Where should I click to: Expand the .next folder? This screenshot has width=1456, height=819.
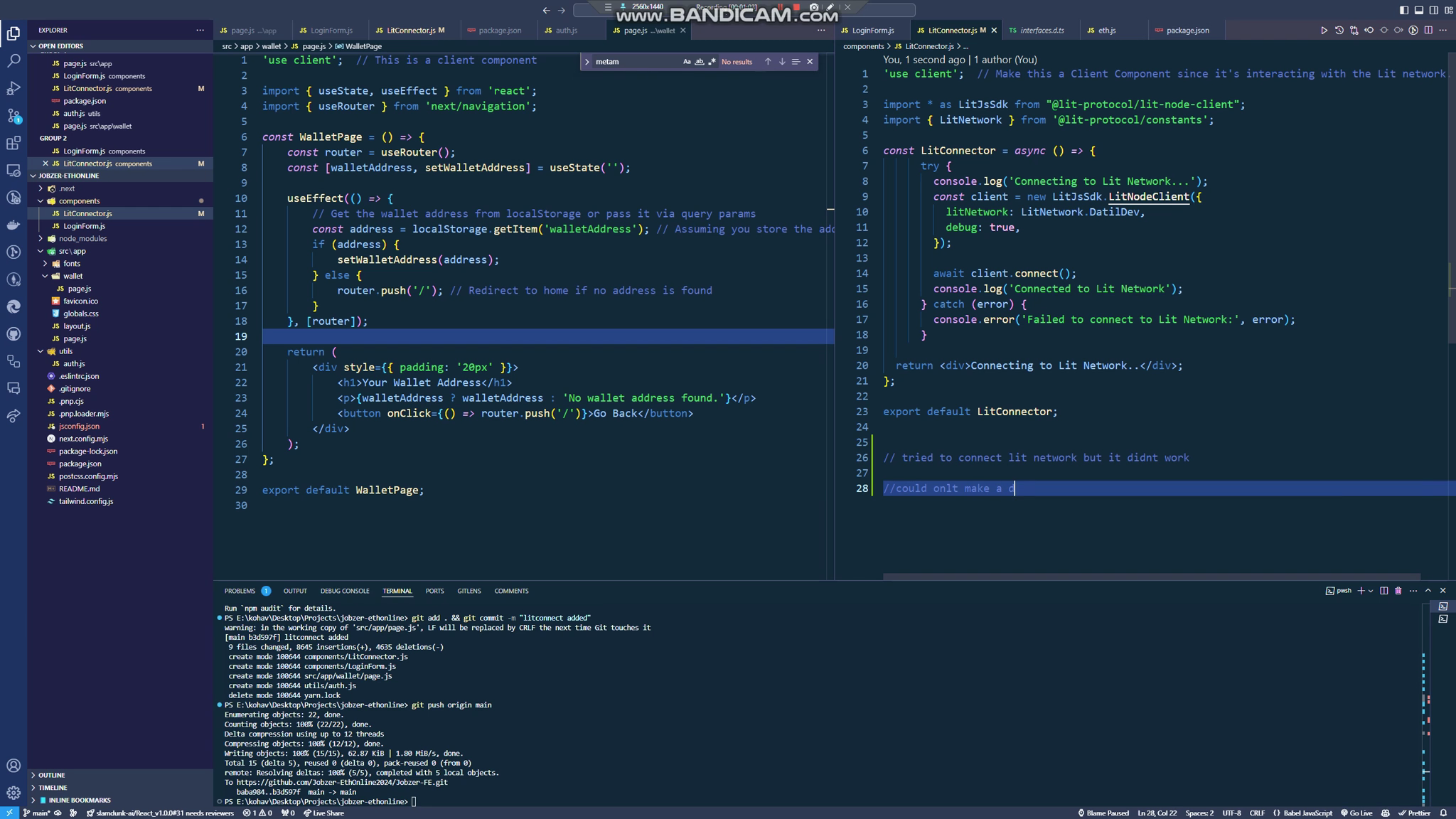(41, 188)
